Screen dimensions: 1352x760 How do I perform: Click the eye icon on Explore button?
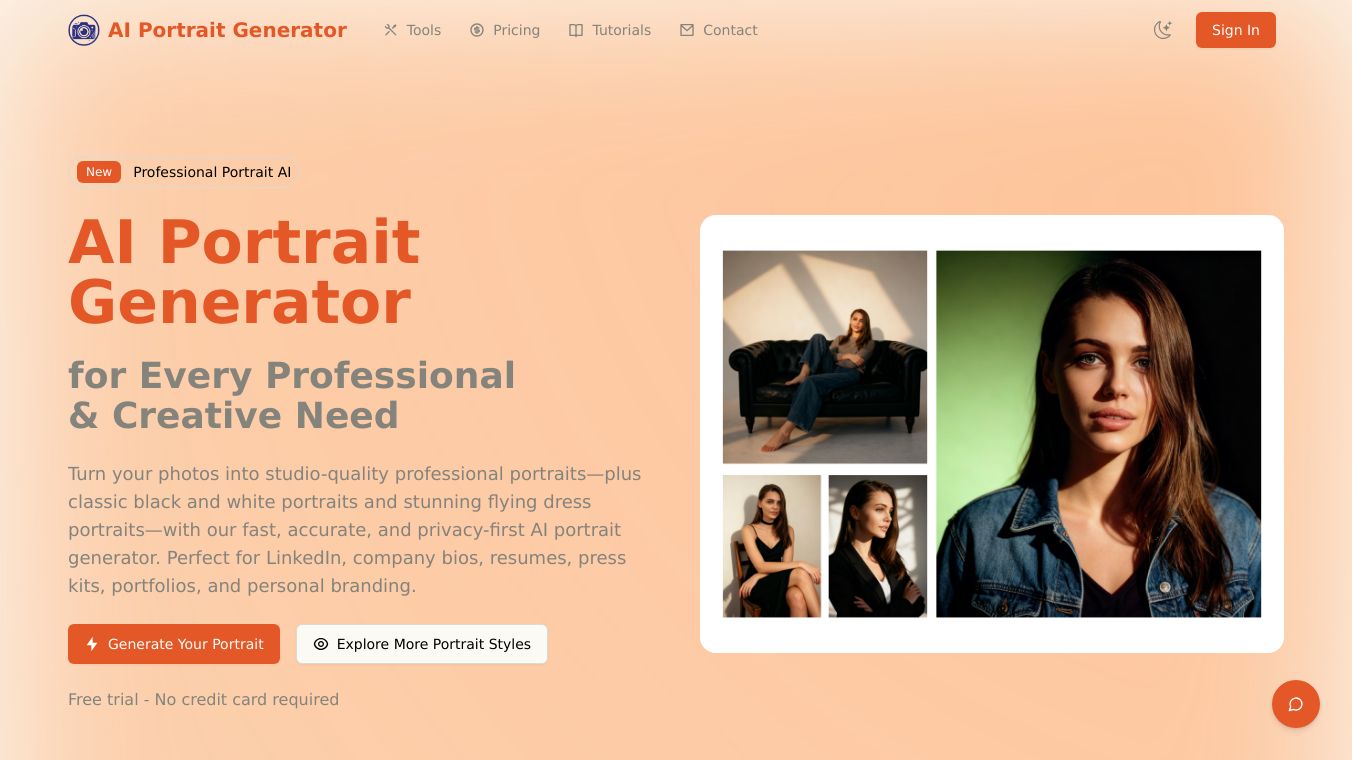pyautogui.click(x=321, y=644)
